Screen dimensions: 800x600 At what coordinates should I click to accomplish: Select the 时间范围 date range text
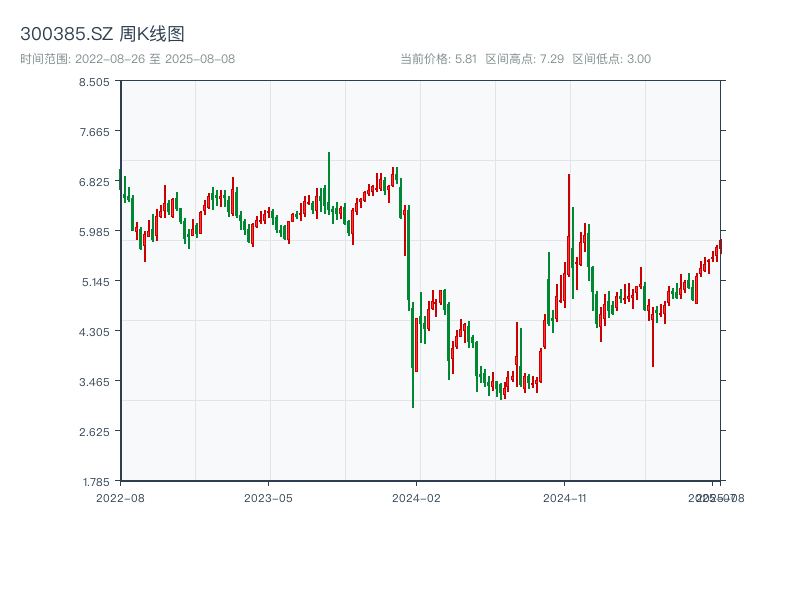point(127,59)
